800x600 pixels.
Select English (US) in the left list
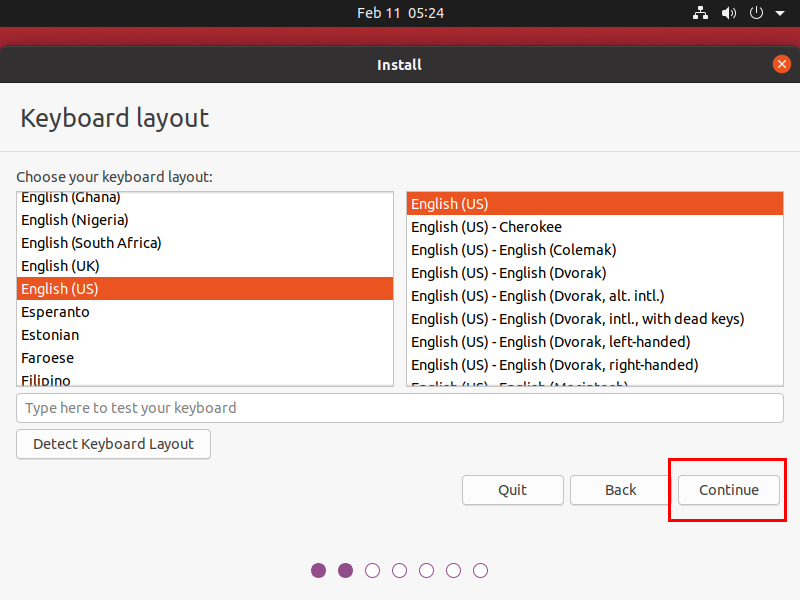coord(205,289)
